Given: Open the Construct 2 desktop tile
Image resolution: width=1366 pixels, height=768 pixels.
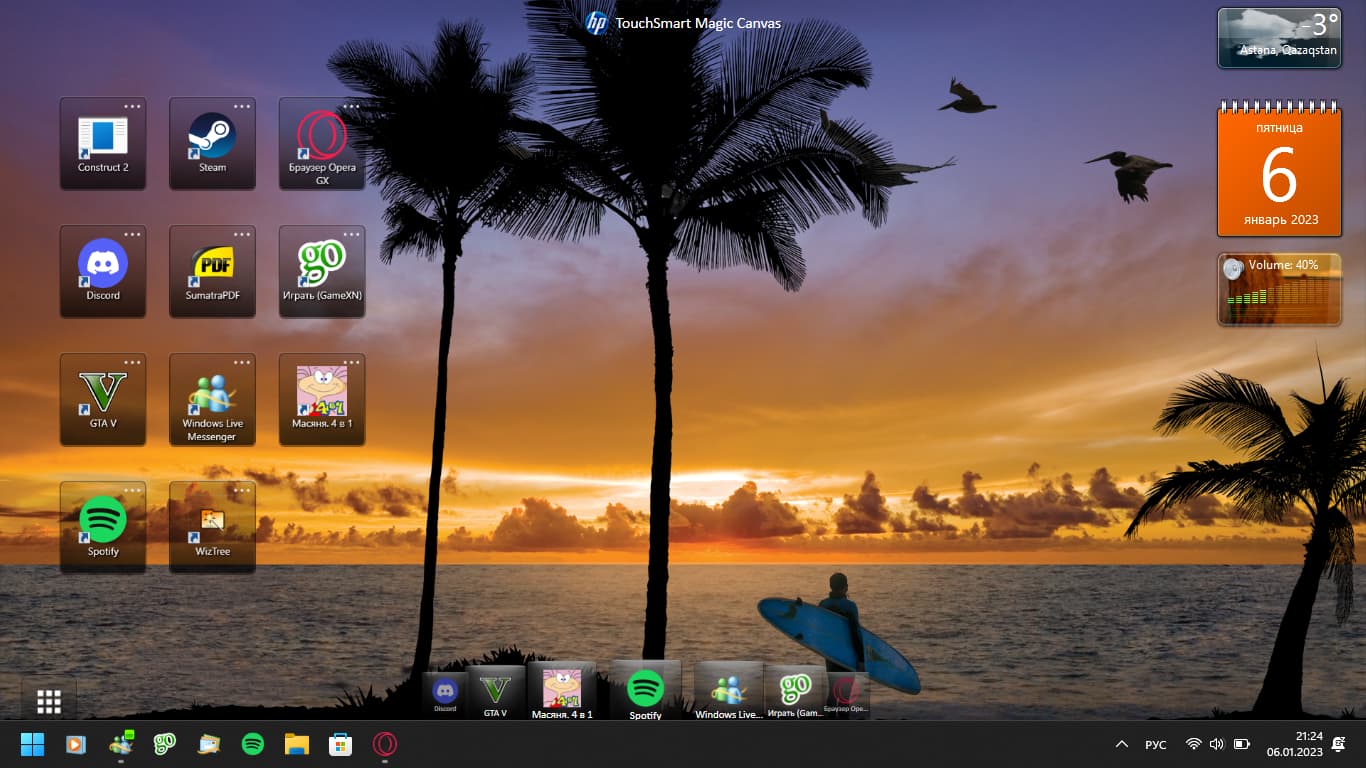Looking at the screenshot, I should tap(103, 144).
